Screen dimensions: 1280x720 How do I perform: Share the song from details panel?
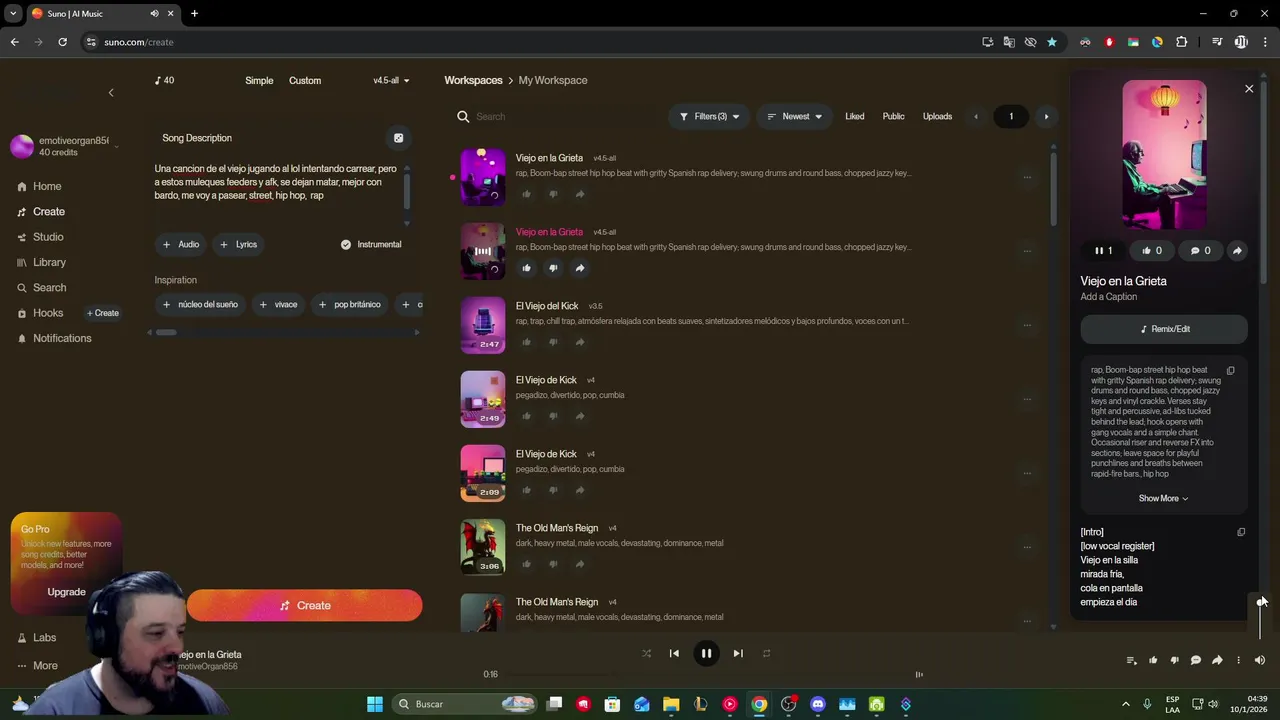click(x=1237, y=251)
